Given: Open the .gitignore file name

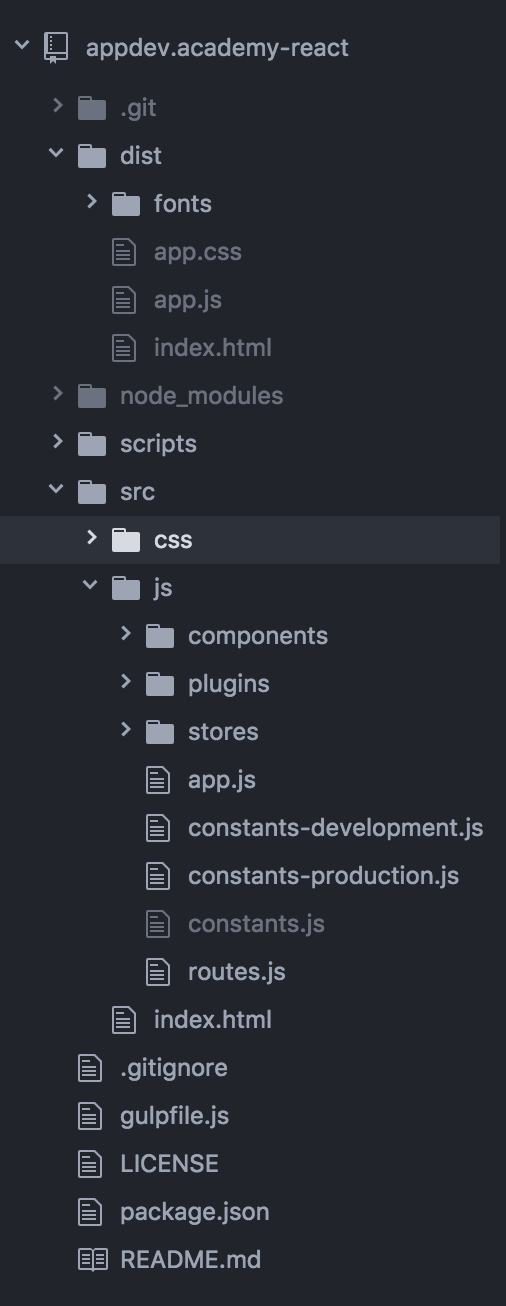Looking at the screenshot, I should [174, 1068].
